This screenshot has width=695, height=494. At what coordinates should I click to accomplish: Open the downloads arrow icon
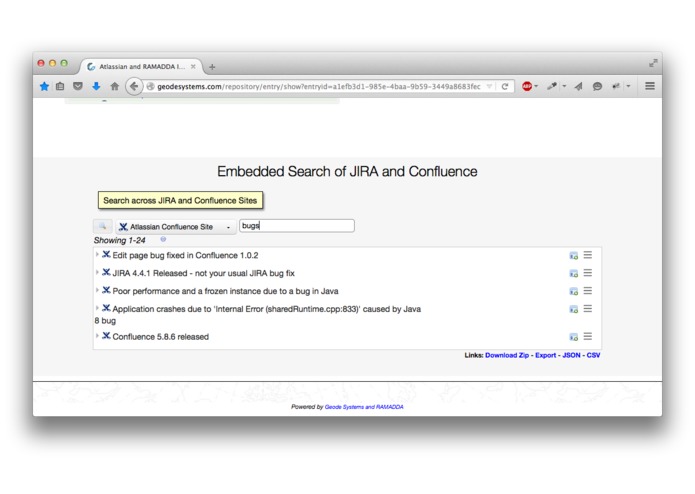(x=96, y=86)
